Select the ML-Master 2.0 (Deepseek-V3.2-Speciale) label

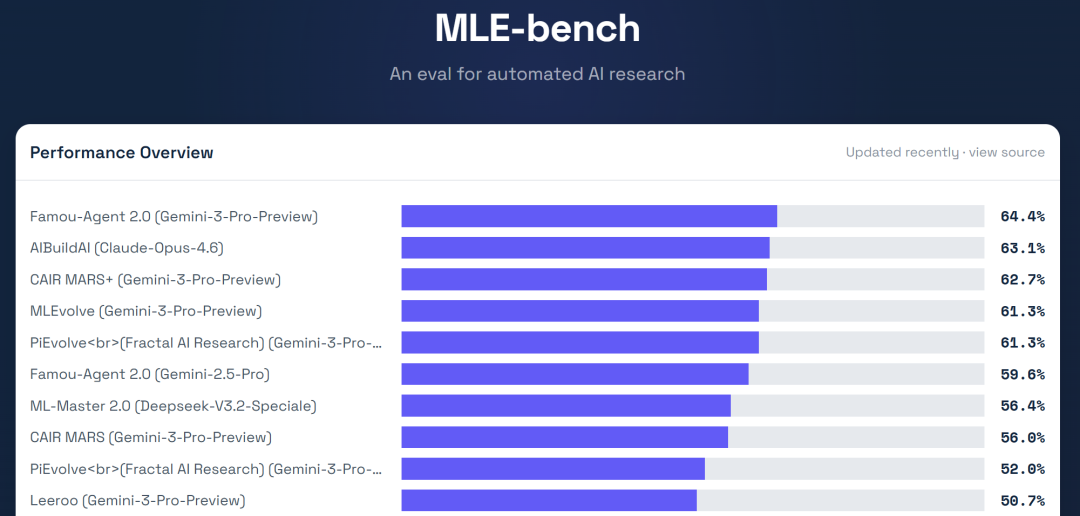point(173,406)
